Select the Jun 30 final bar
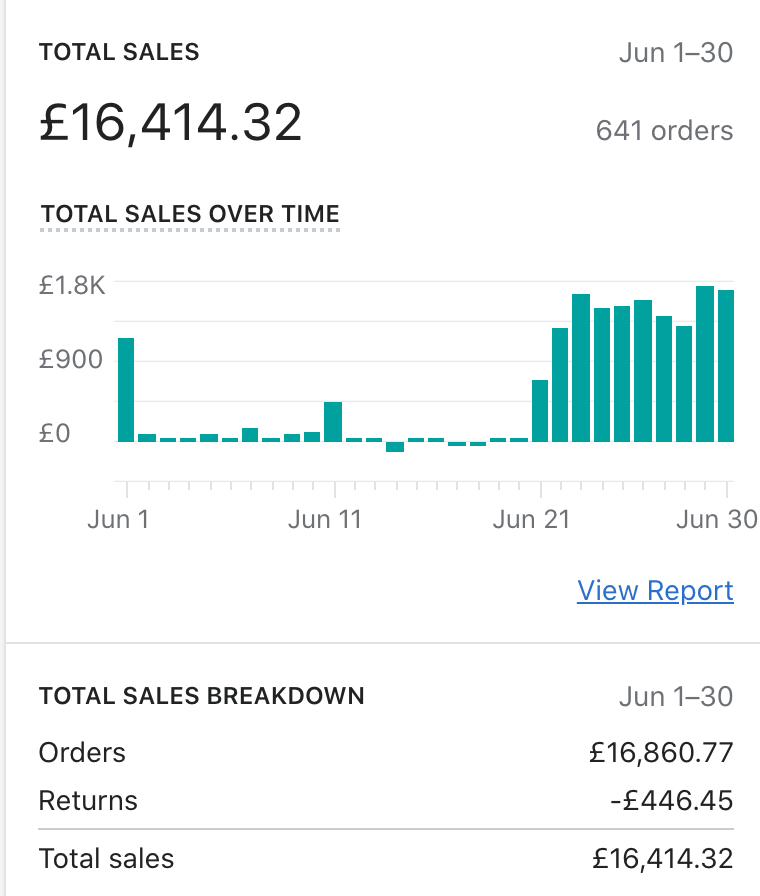Screen dimensions: 760x896 (726, 365)
